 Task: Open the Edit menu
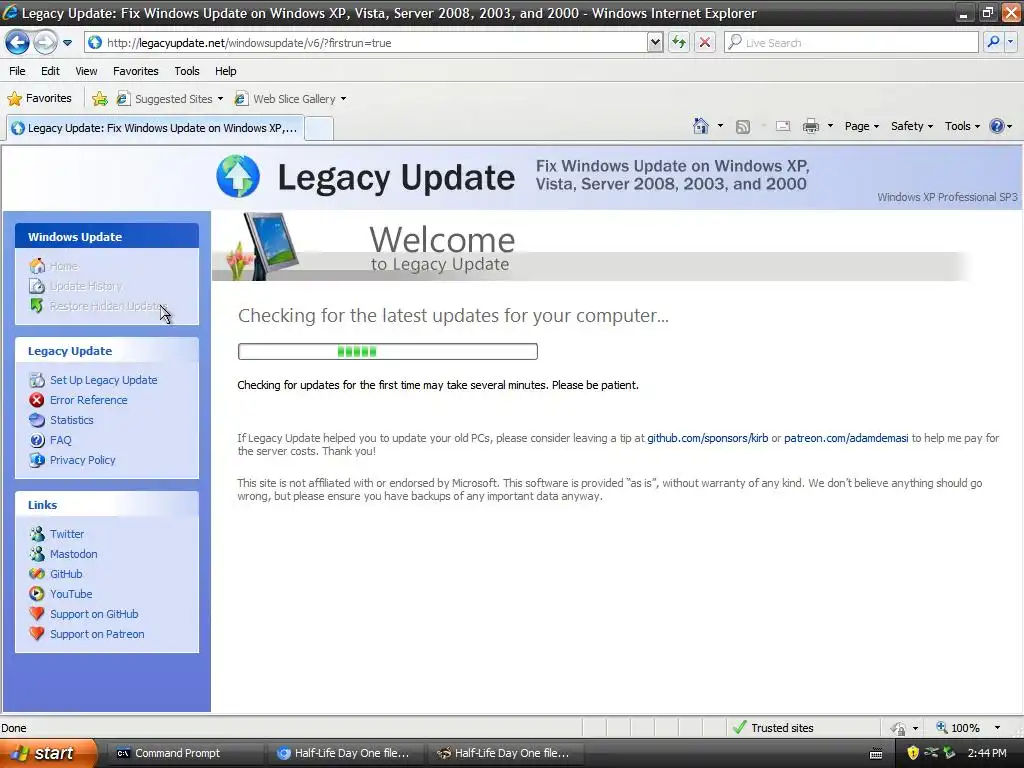coord(50,71)
